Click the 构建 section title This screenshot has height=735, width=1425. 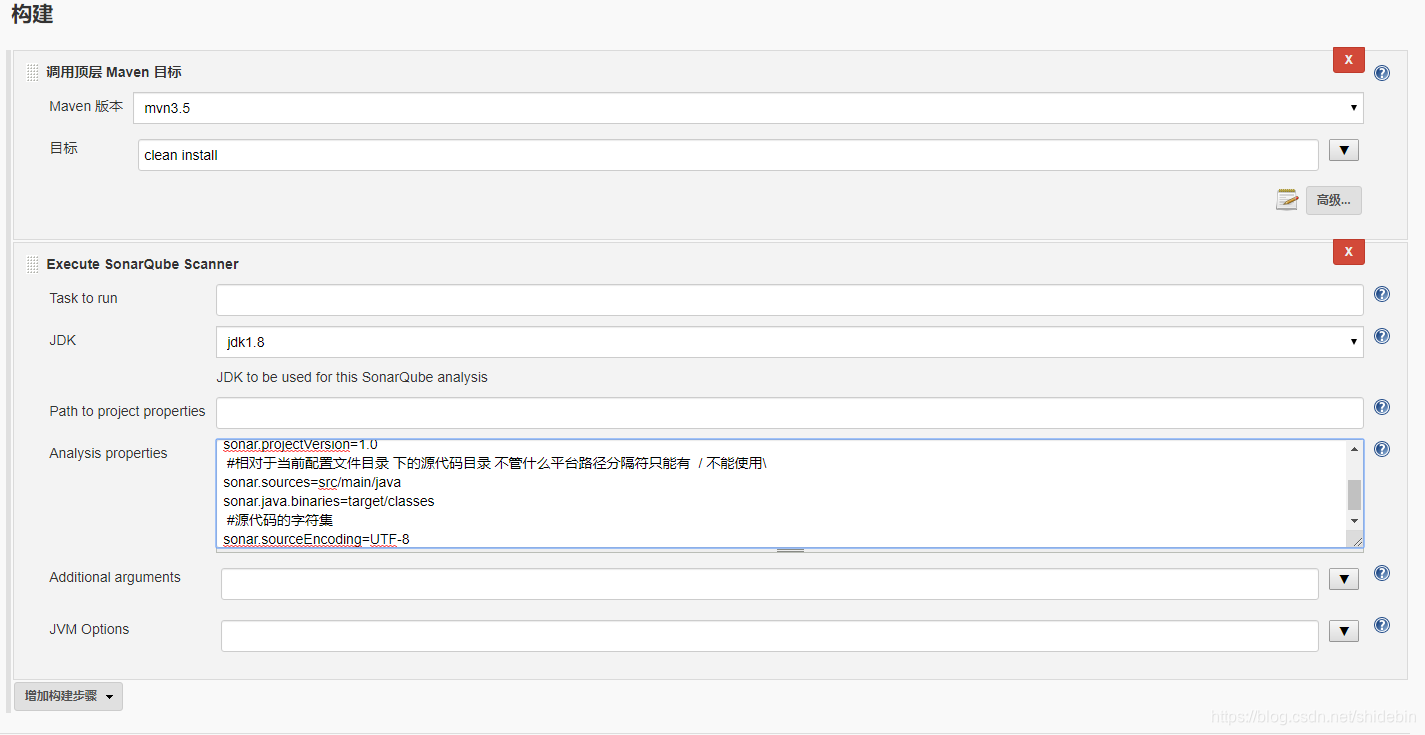32,14
